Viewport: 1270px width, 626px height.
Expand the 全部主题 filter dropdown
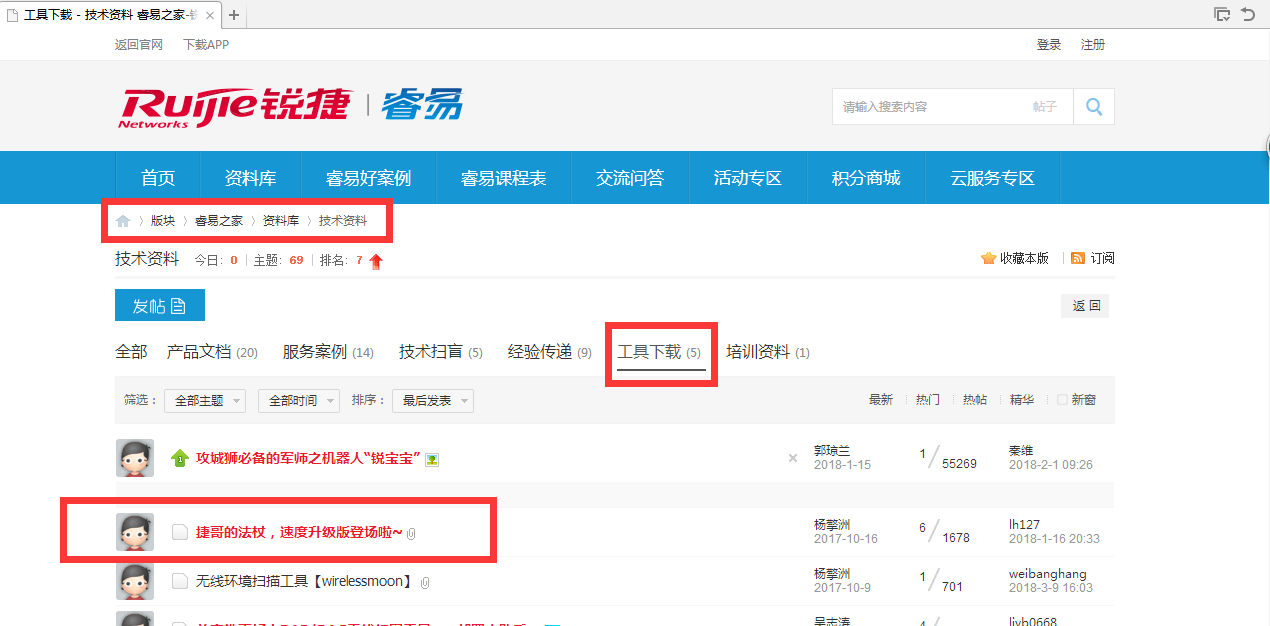pos(205,401)
